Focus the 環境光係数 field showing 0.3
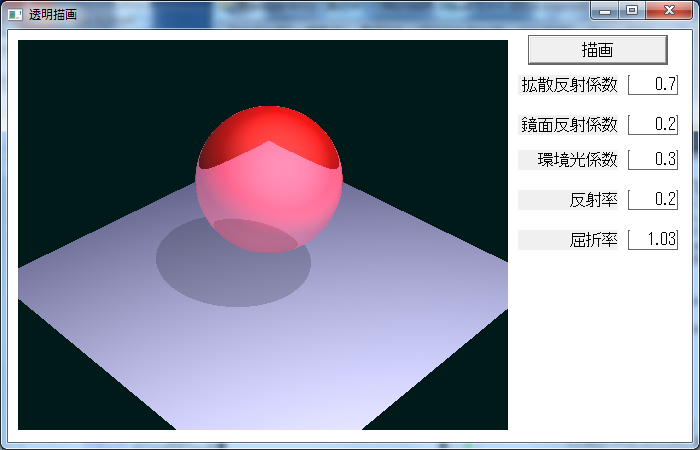The height and width of the screenshot is (450, 700). (x=653, y=160)
